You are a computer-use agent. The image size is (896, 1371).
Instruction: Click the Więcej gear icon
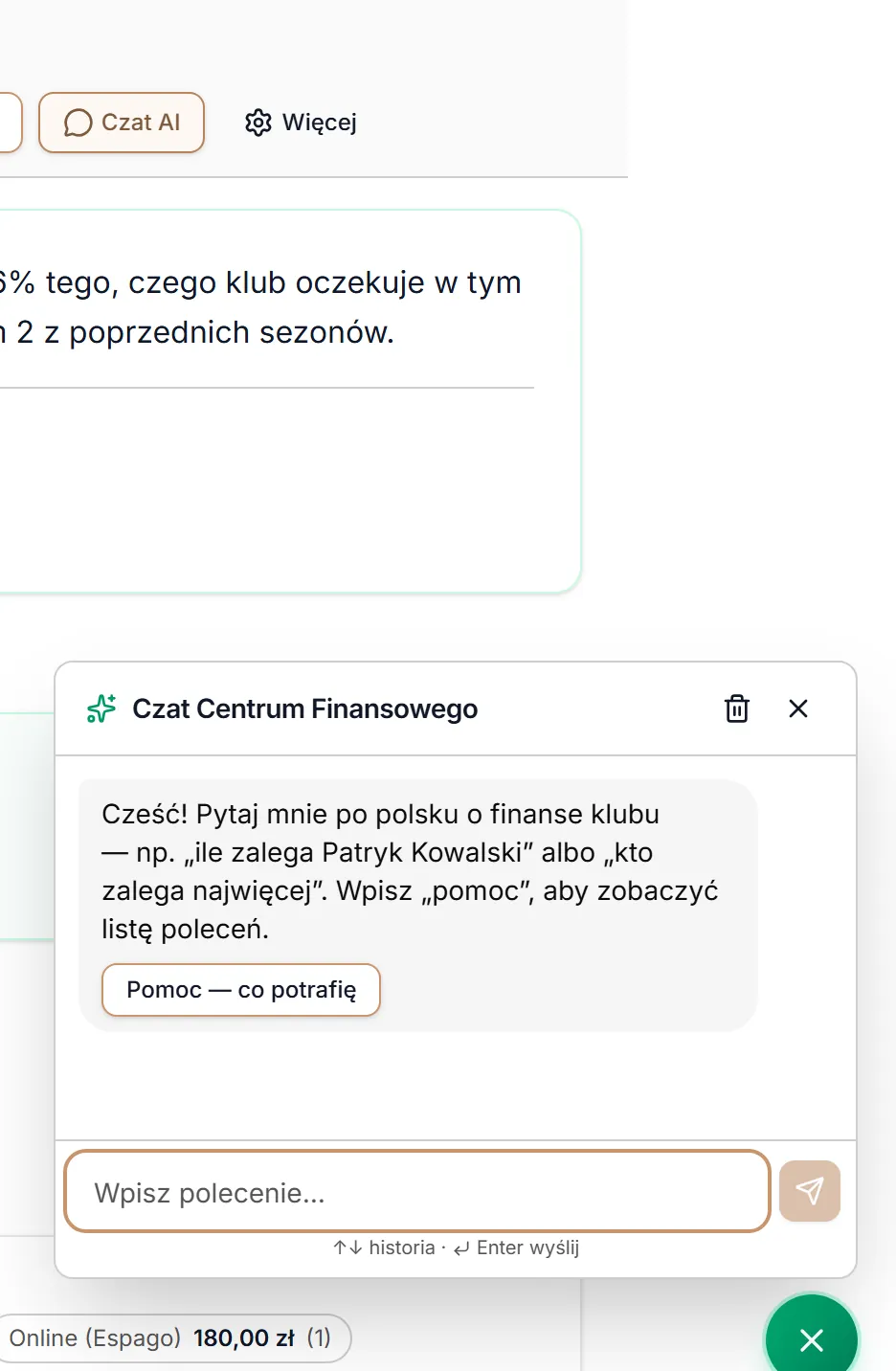tap(258, 123)
